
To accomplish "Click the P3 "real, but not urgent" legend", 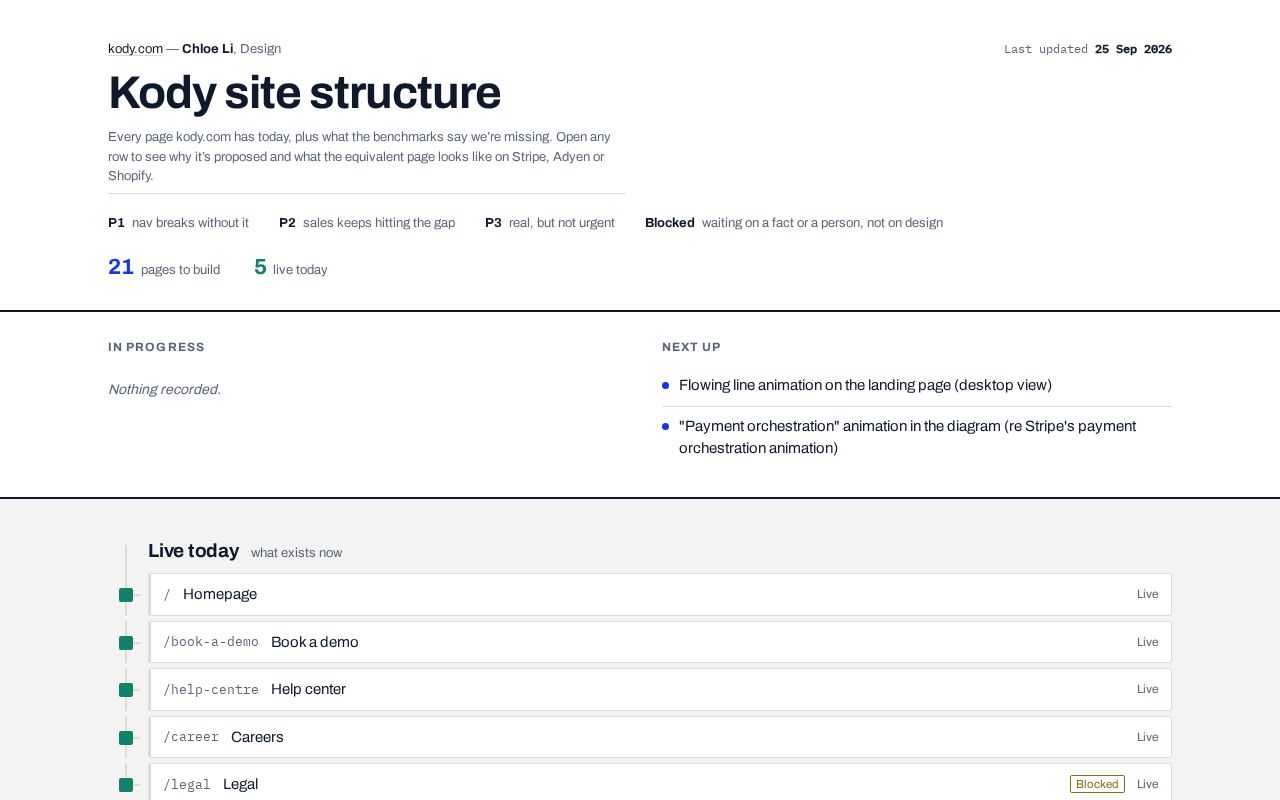I will (550, 223).
